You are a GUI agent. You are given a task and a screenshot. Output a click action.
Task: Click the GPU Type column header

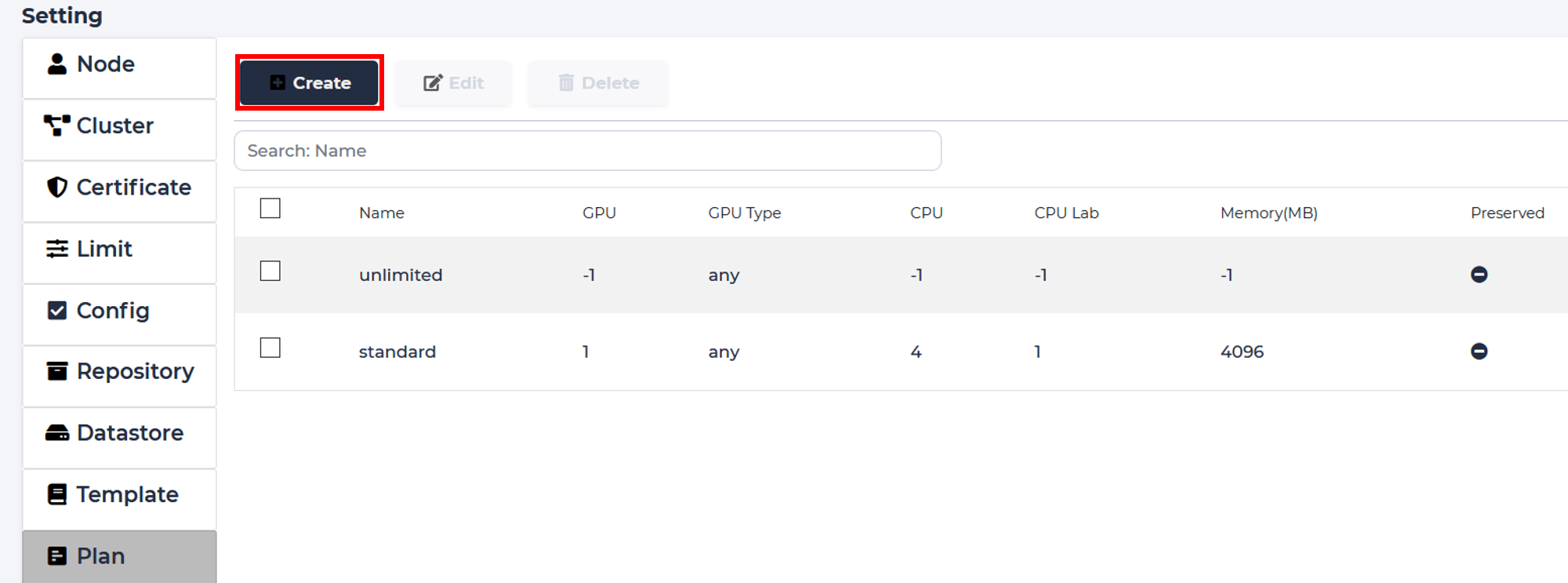coord(744,213)
